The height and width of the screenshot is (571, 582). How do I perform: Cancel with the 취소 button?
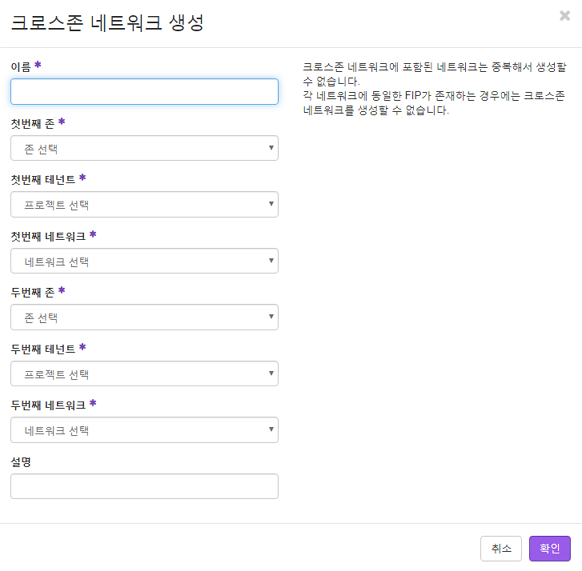click(501, 548)
